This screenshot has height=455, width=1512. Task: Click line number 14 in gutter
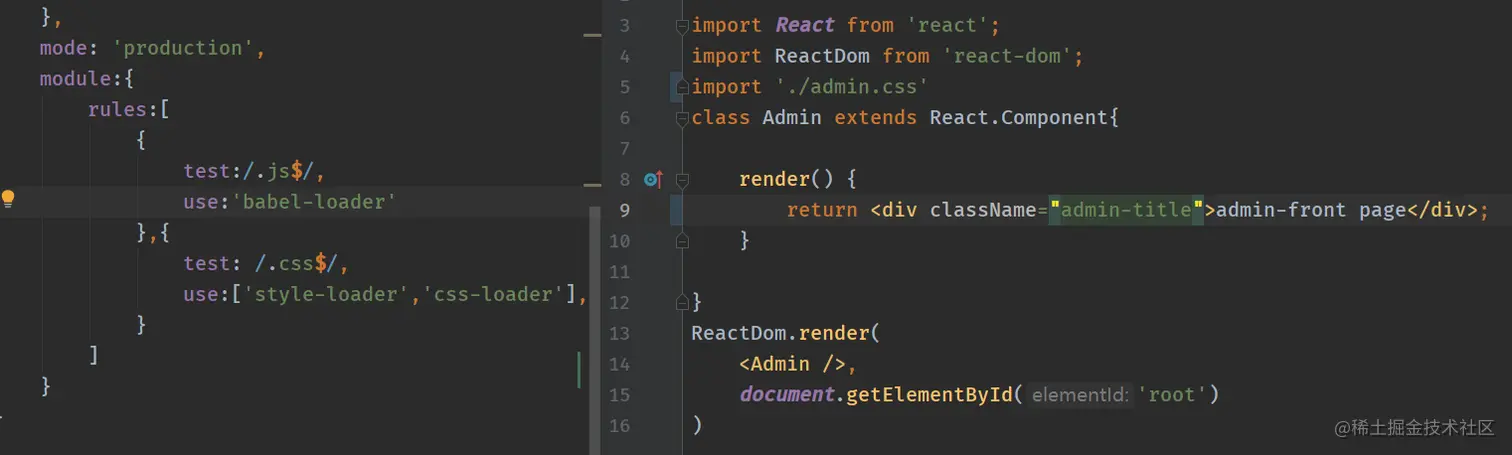tap(619, 364)
